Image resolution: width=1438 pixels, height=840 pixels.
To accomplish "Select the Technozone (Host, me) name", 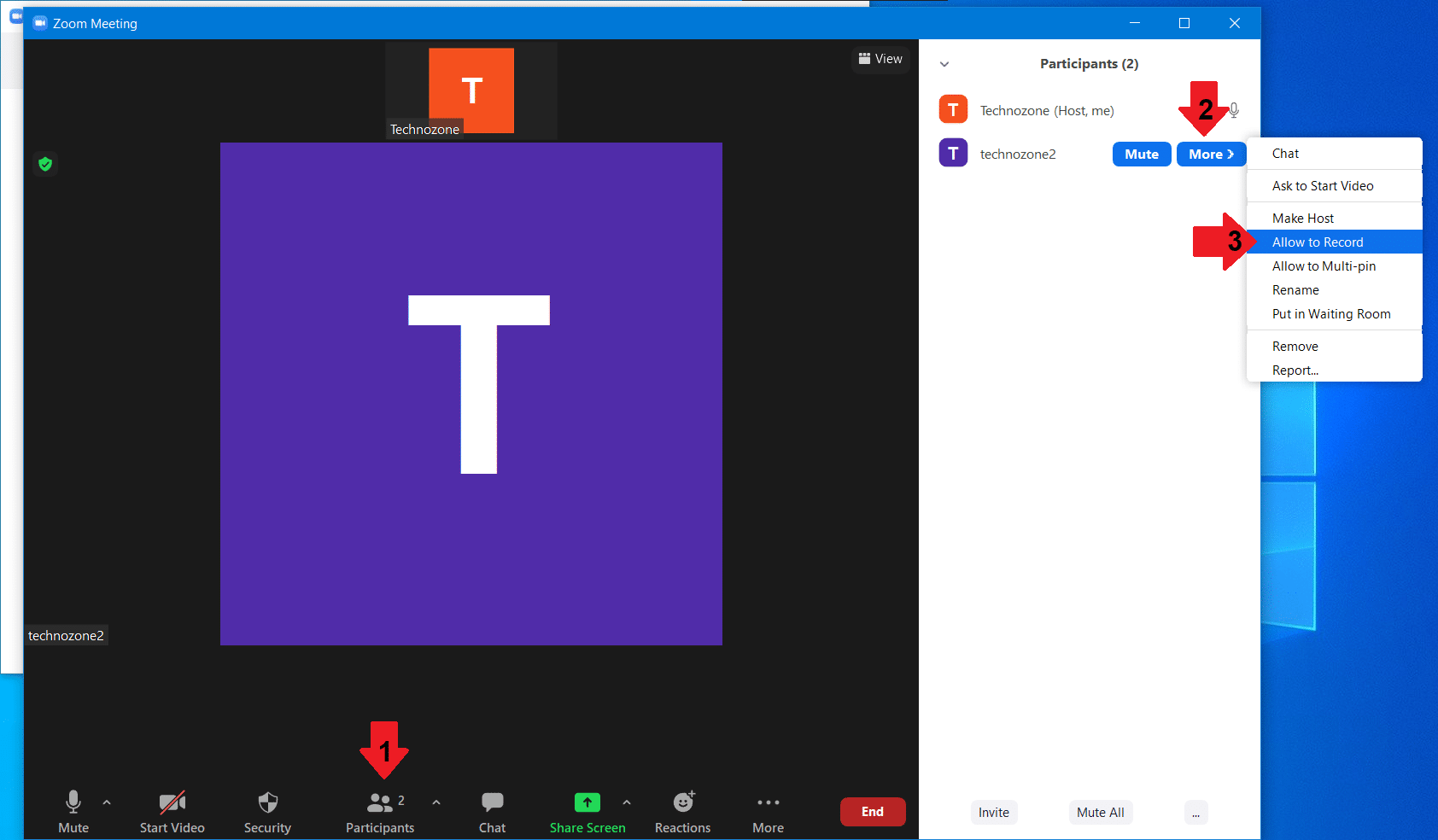I will click(x=1047, y=111).
